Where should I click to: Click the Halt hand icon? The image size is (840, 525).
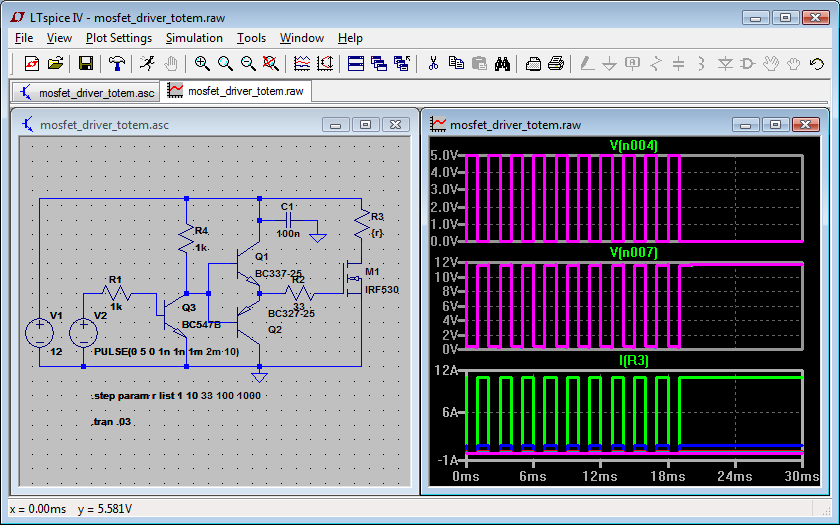pos(170,64)
